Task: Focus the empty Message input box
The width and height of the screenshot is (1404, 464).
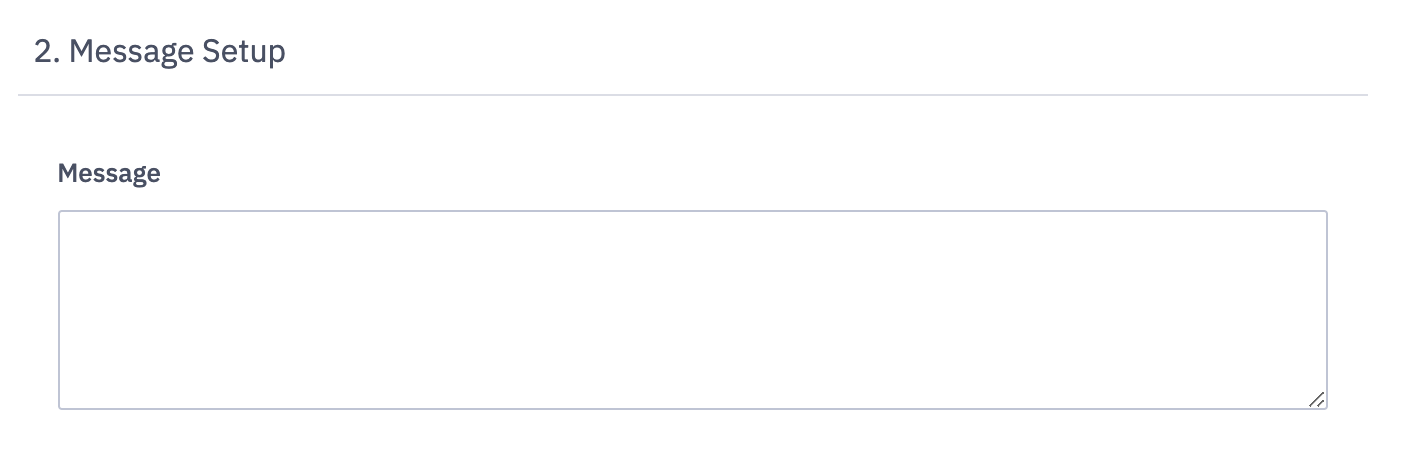Action: (x=692, y=309)
